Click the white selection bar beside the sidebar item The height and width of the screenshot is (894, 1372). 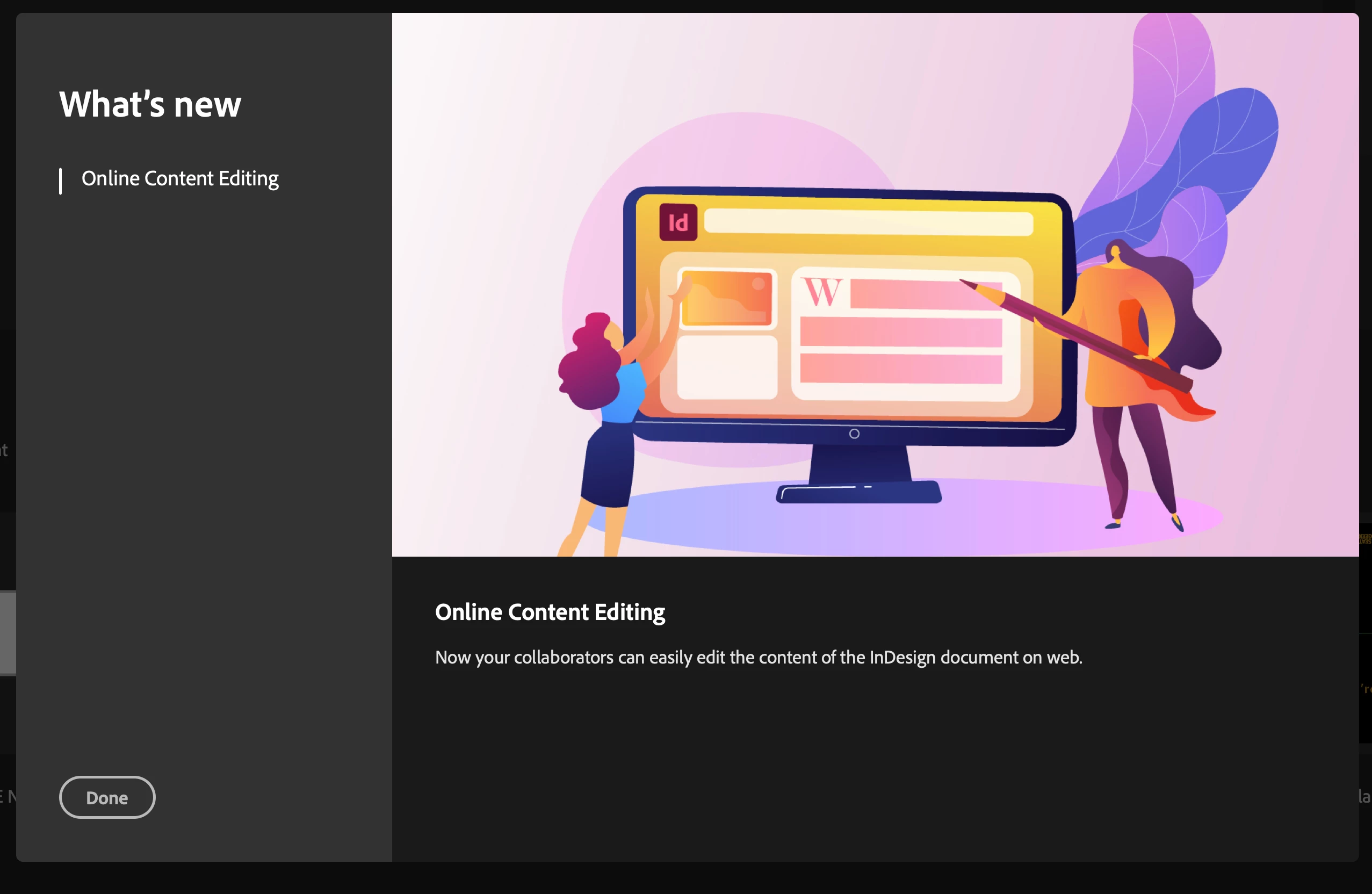[x=61, y=181]
